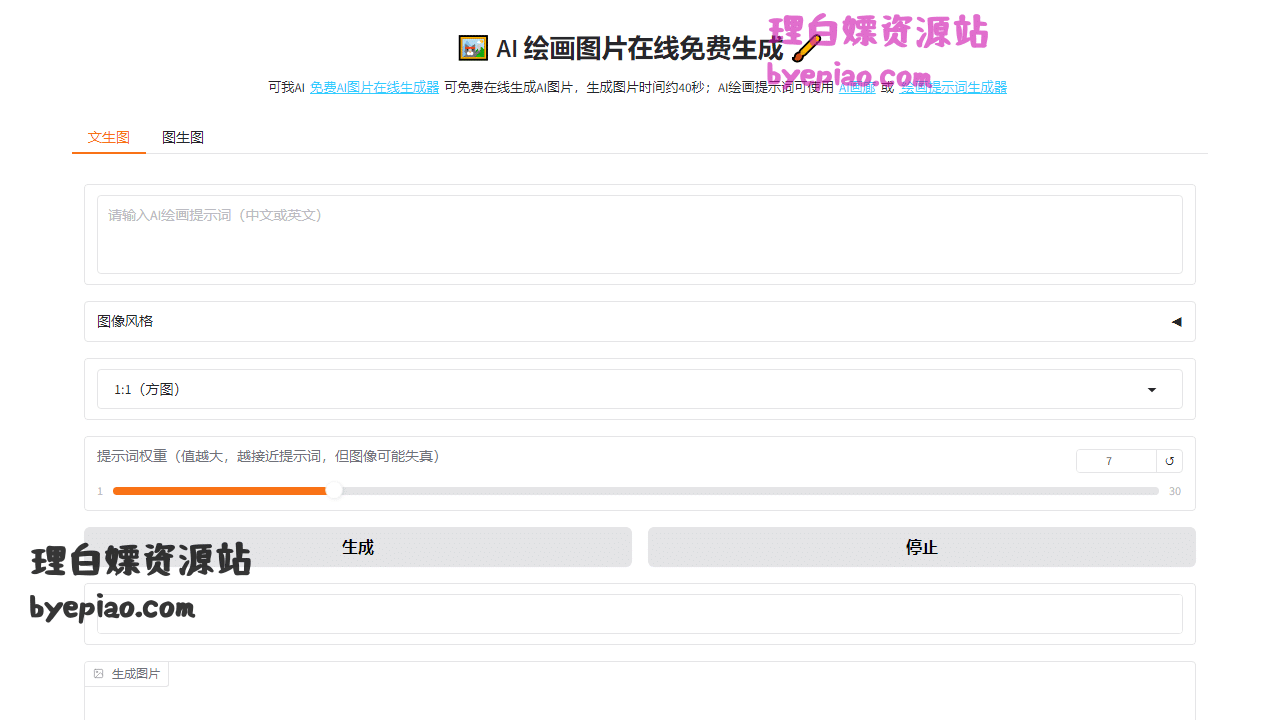
Task: Click the 图像风格 label text
Action: pyautogui.click(x=125, y=321)
